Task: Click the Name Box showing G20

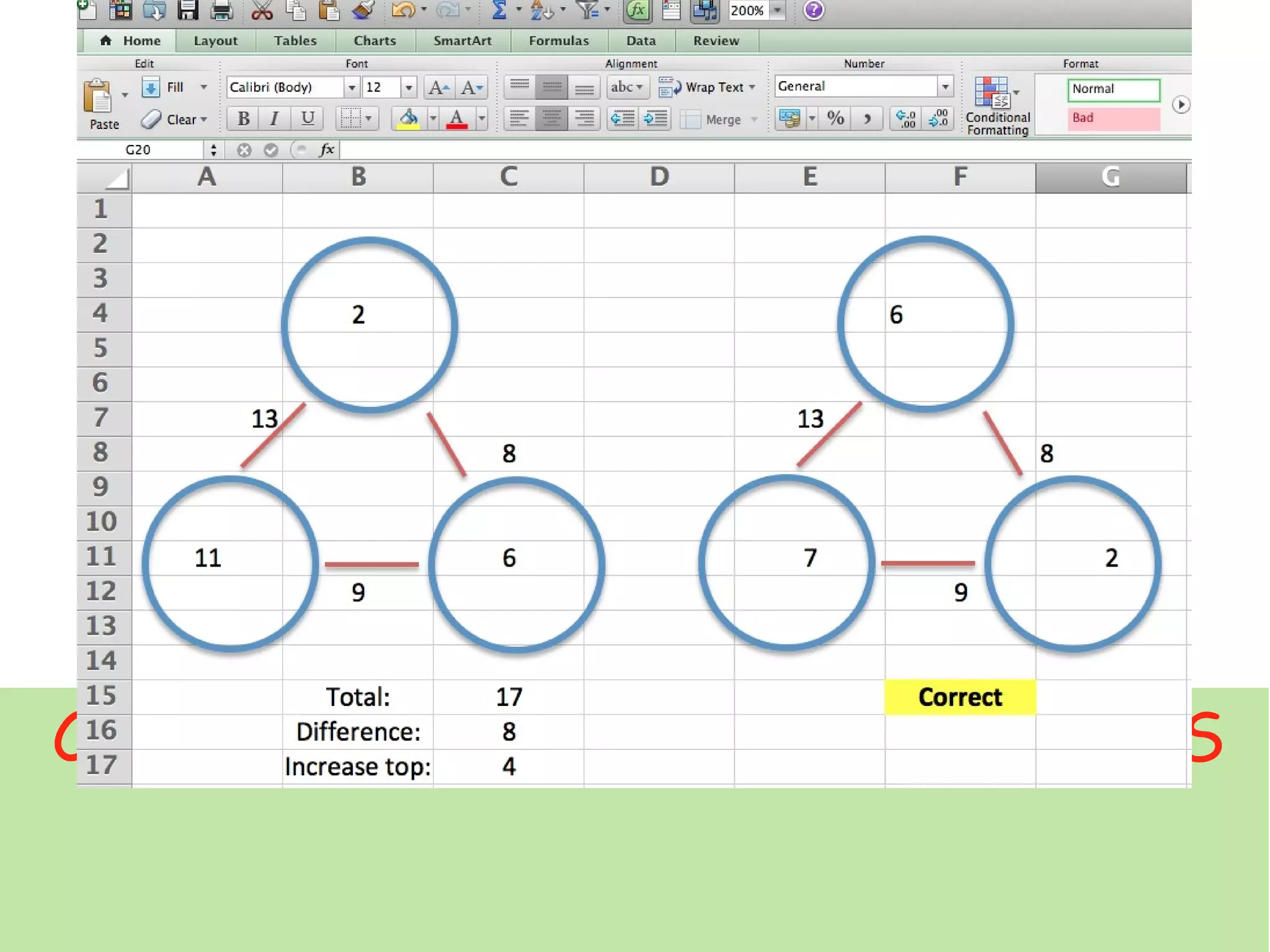Action: [x=141, y=150]
